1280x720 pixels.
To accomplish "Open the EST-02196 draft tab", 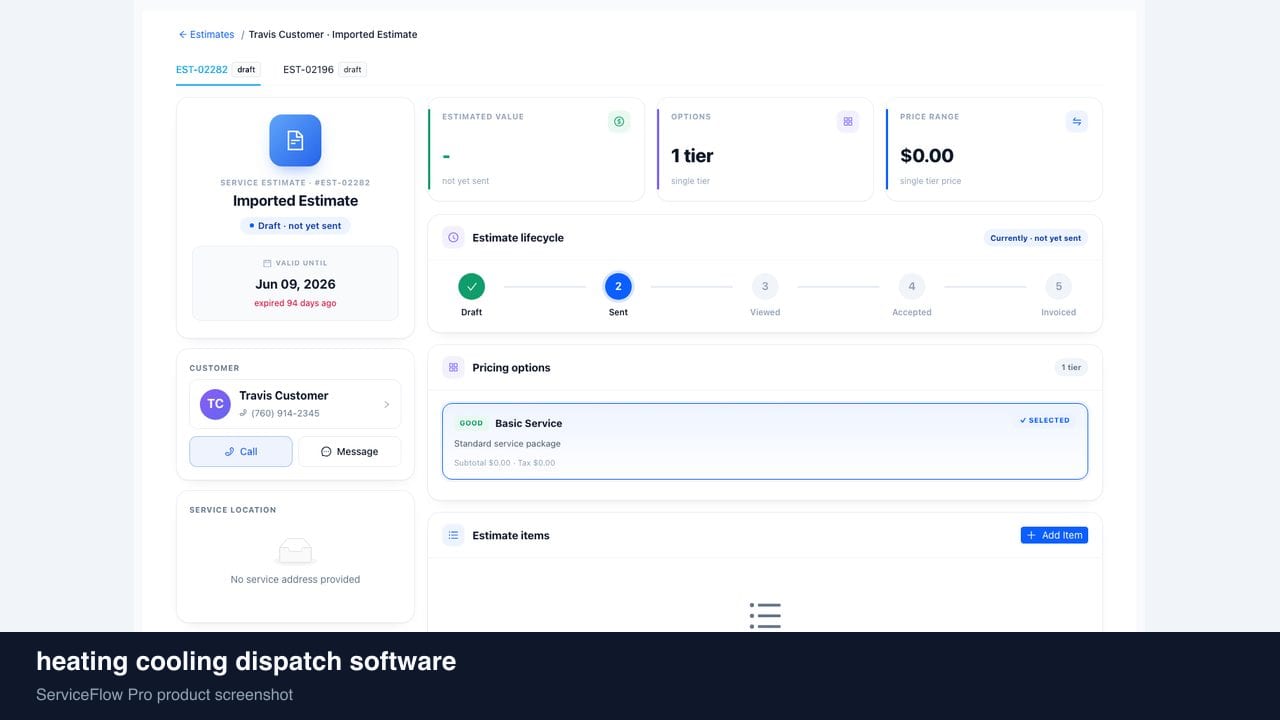I will click(325, 70).
